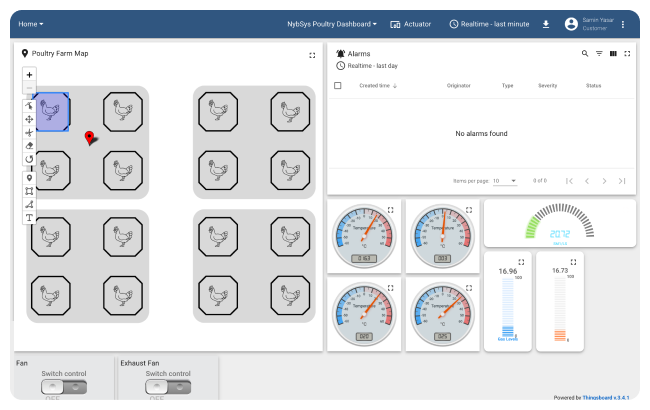Click the Poultry Farm Map pin icon
Image resolution: width=650 pixels, height=410 pixels.
[25, 53]
